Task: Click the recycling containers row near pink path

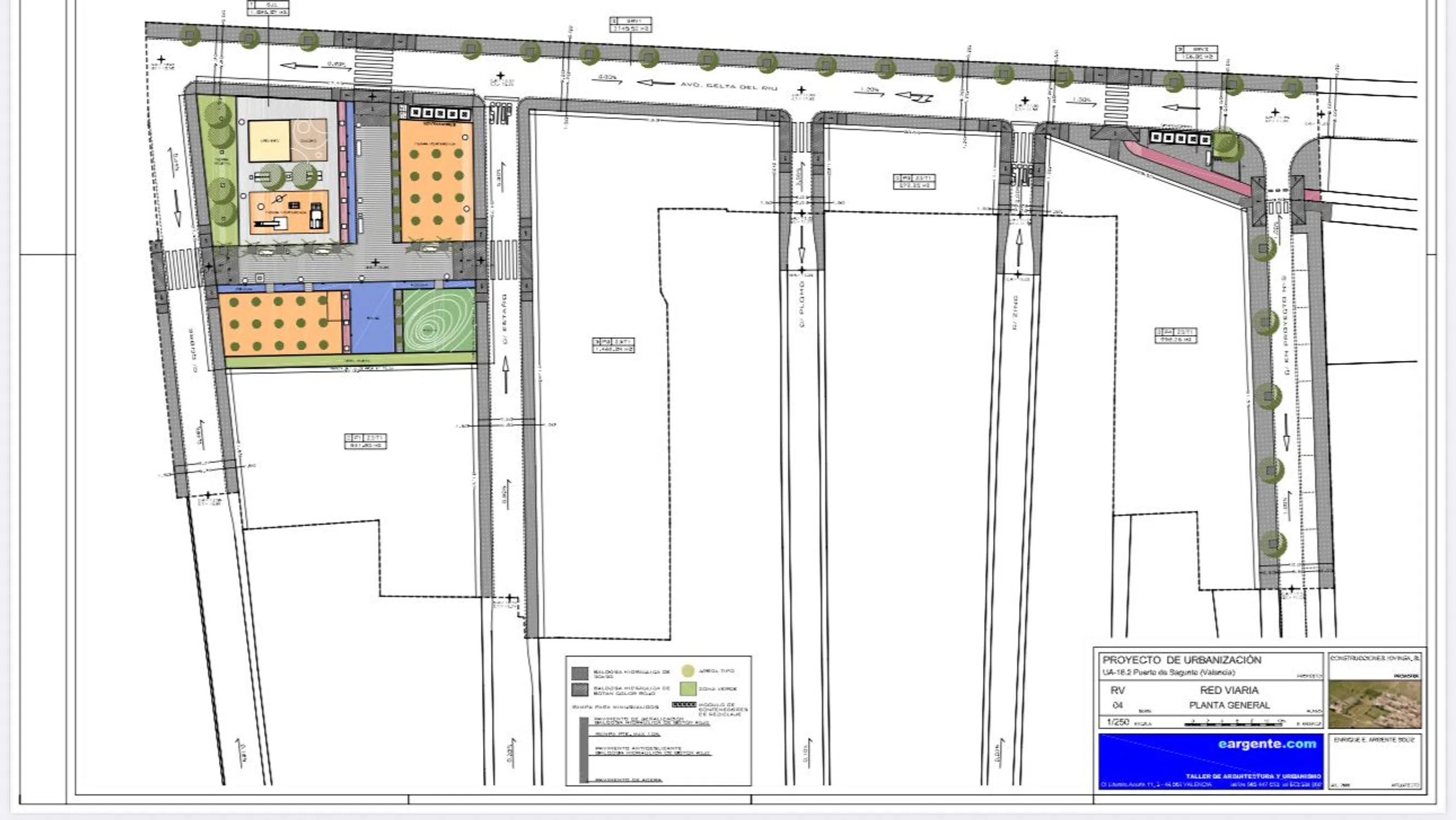Action: pos(1181,138)
